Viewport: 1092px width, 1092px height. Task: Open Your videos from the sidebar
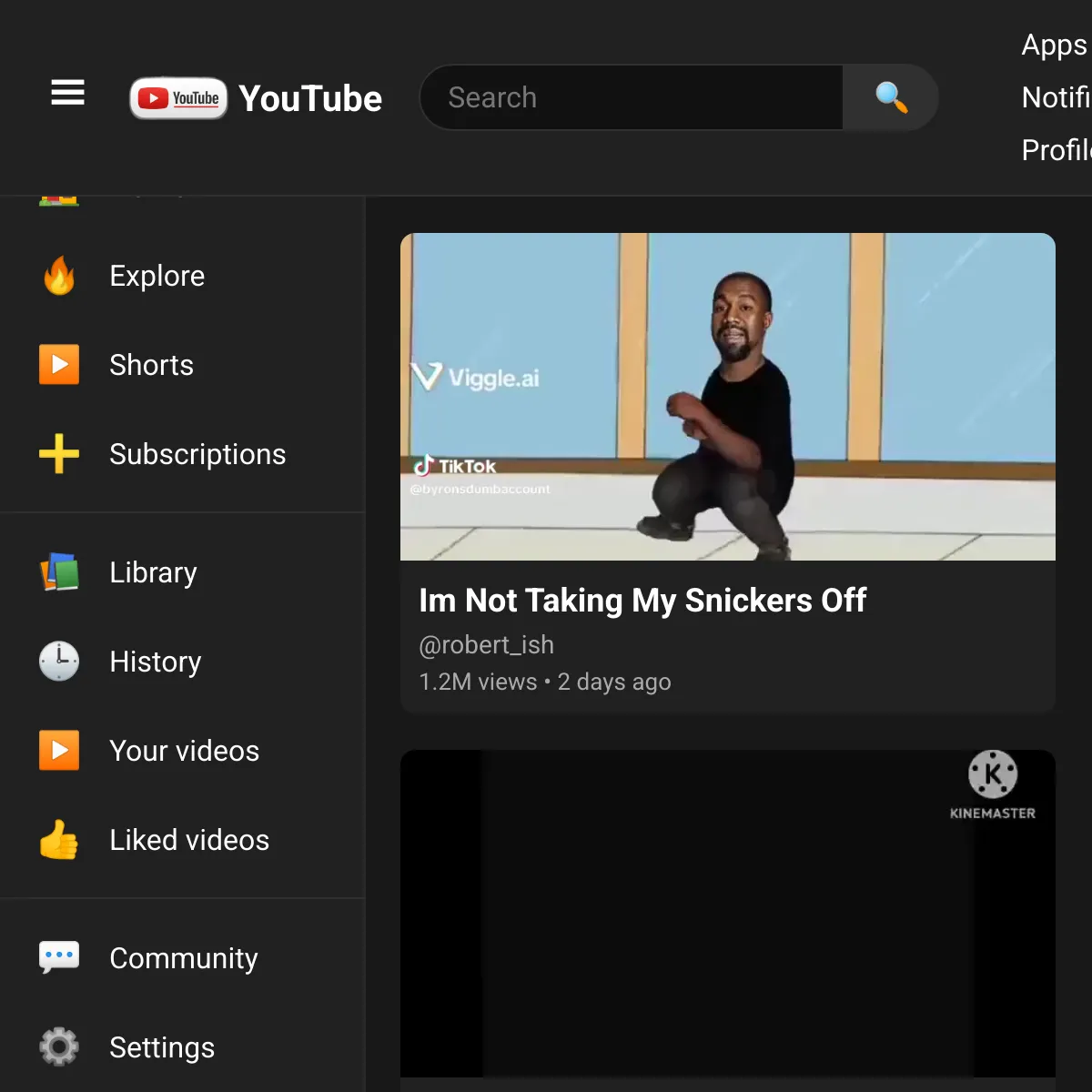click(182, 750)
